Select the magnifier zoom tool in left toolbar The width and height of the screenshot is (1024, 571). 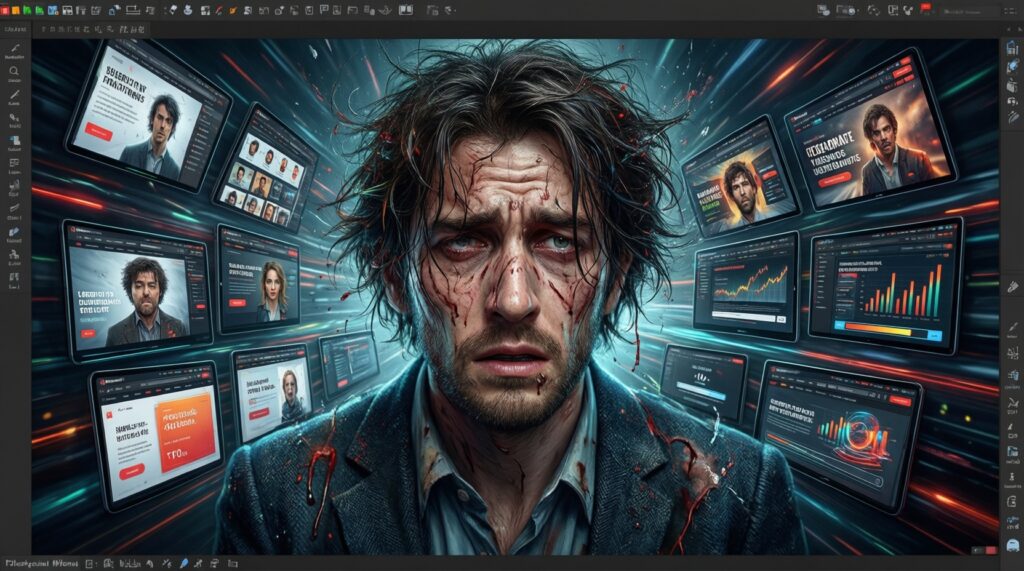pyautogui.click(x=15, y=71)
